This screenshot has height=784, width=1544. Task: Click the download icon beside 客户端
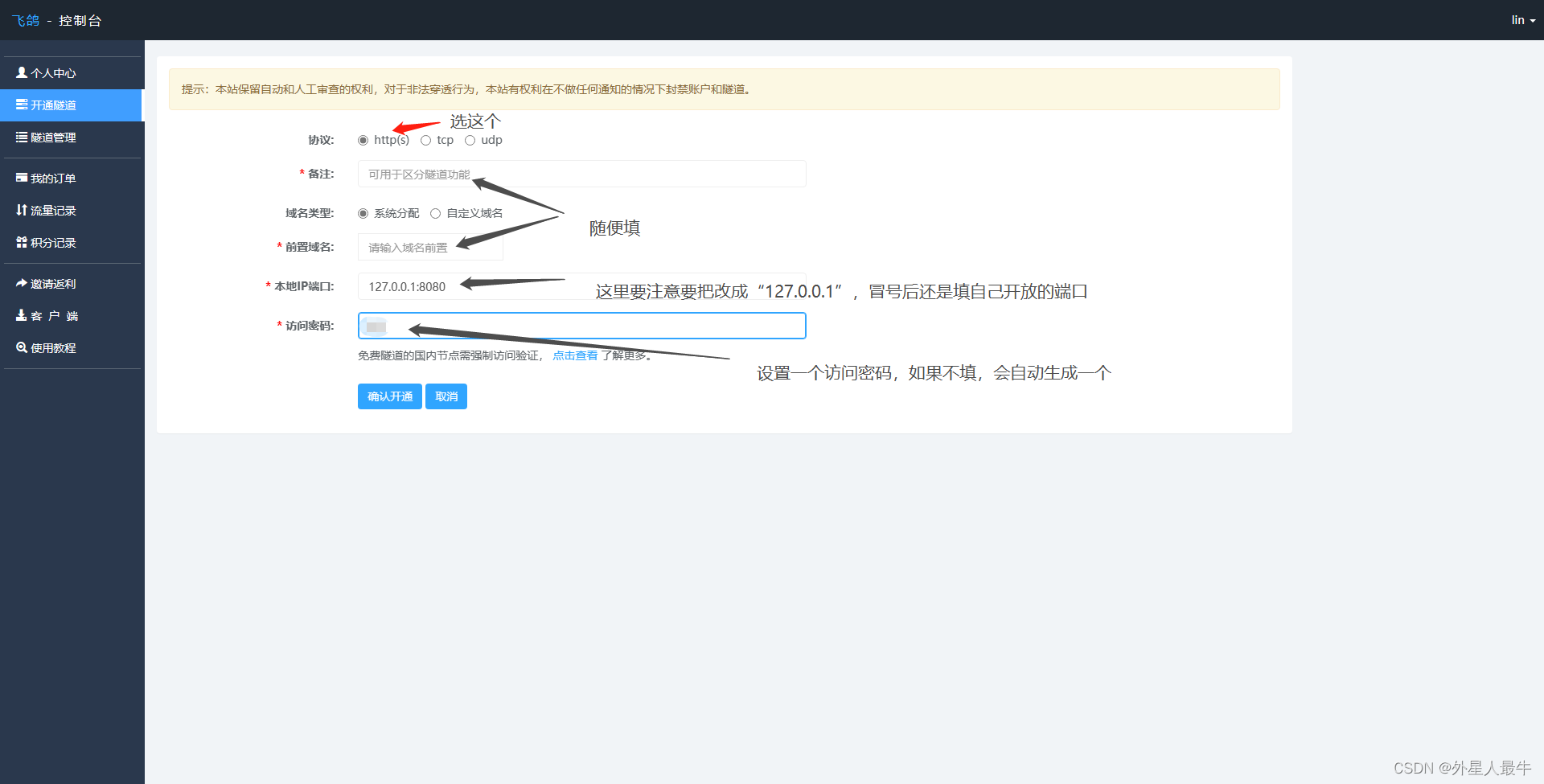click(22, 315)
